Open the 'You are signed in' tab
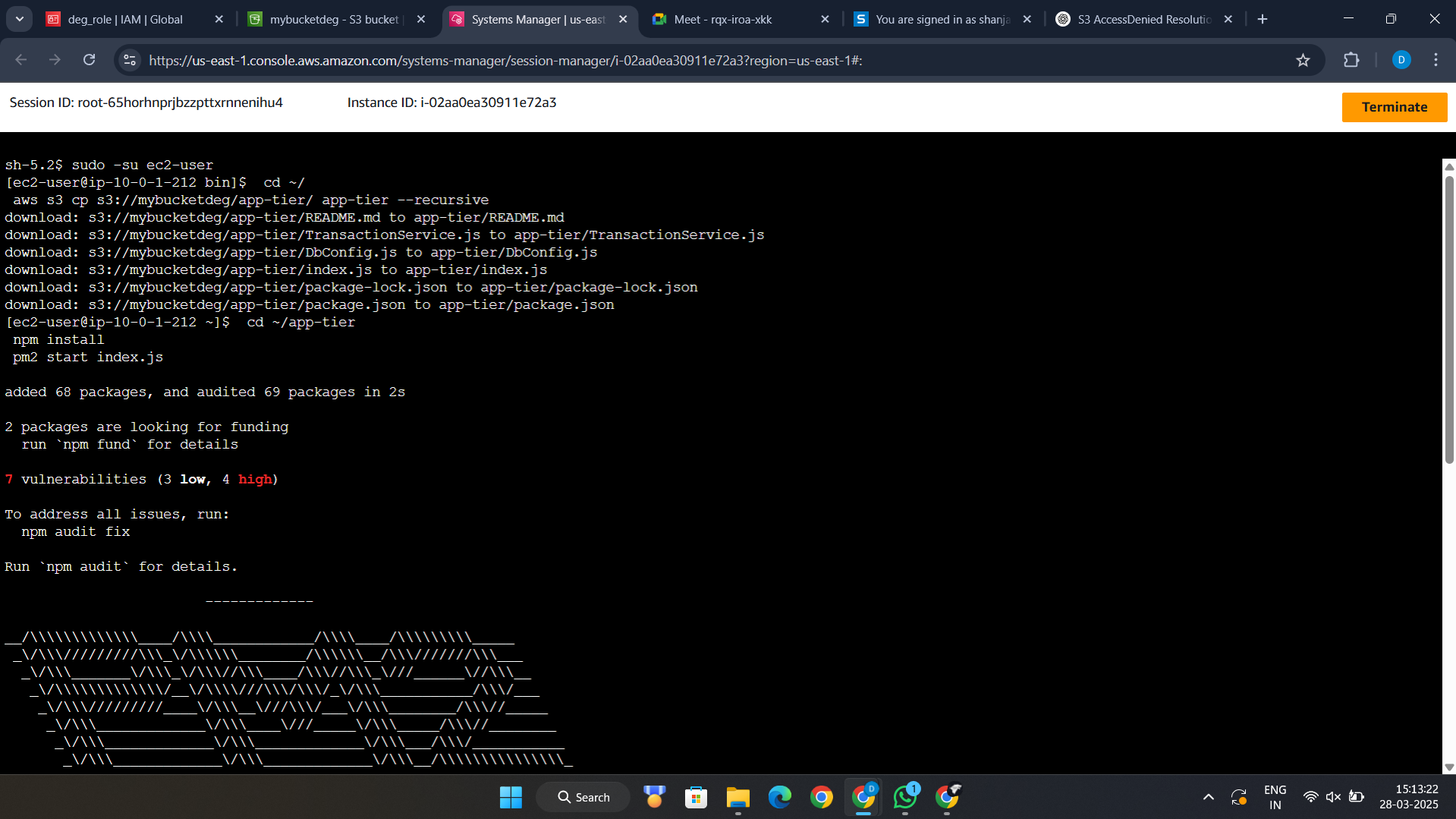1456x819 pixels. pyautogui.click(x=942, y=20)
